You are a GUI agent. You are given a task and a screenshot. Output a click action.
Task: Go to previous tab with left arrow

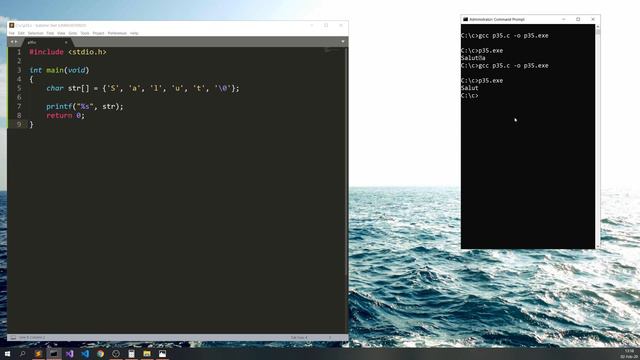coord(12,42)
